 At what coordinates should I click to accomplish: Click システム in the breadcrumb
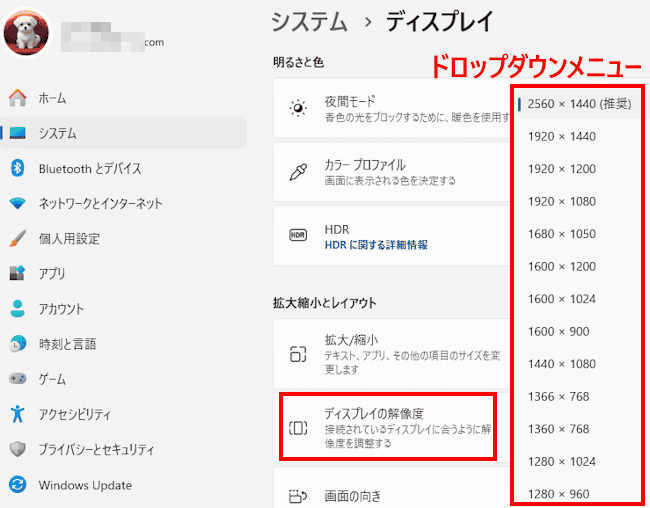pyautogui.click(x=309, y=21)
